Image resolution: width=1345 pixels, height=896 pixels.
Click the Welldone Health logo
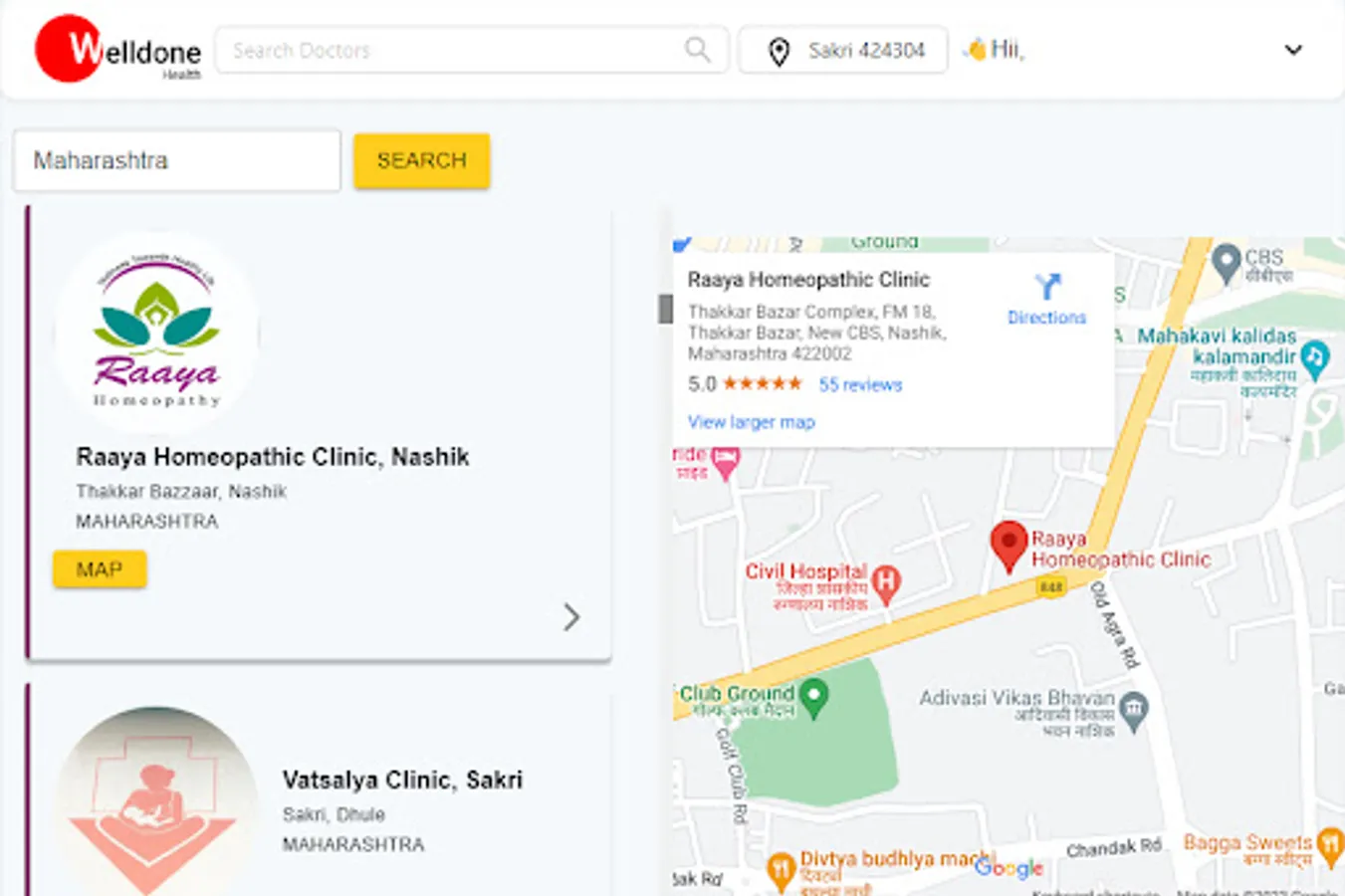(x=117, y=49)
